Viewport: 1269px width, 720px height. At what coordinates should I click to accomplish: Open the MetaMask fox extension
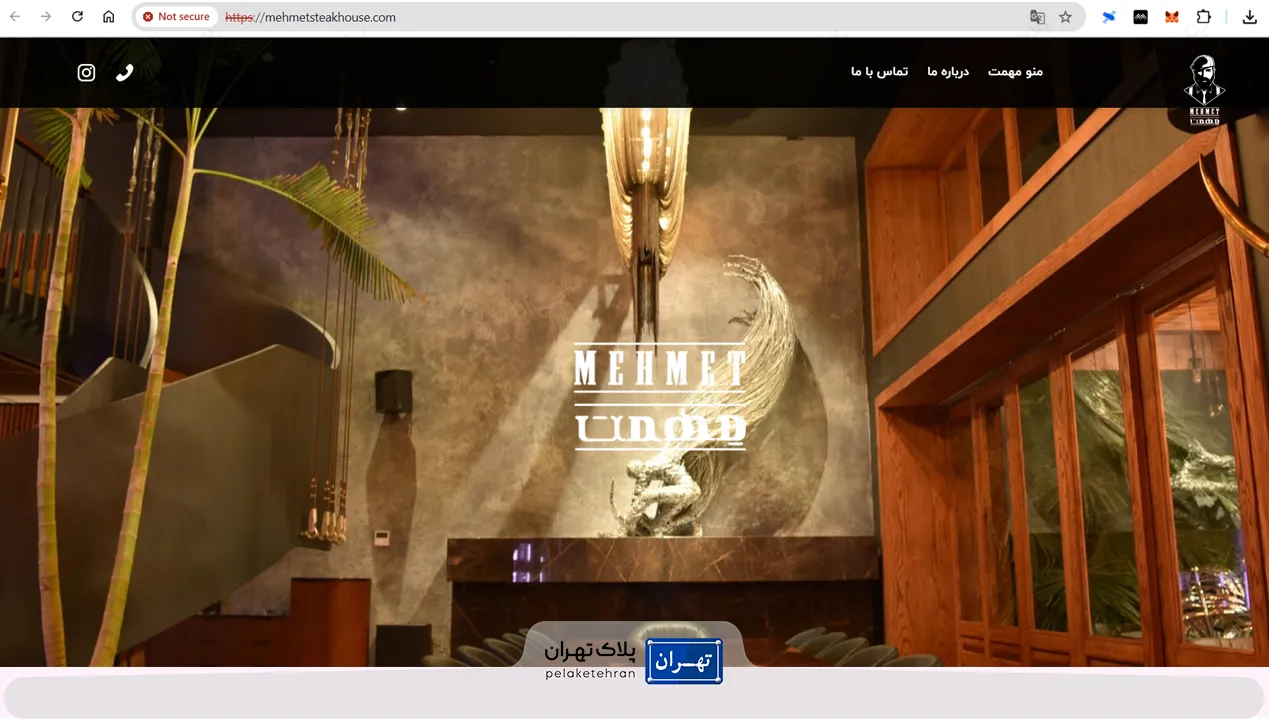pyautogui.click(x=1172, y=17)
